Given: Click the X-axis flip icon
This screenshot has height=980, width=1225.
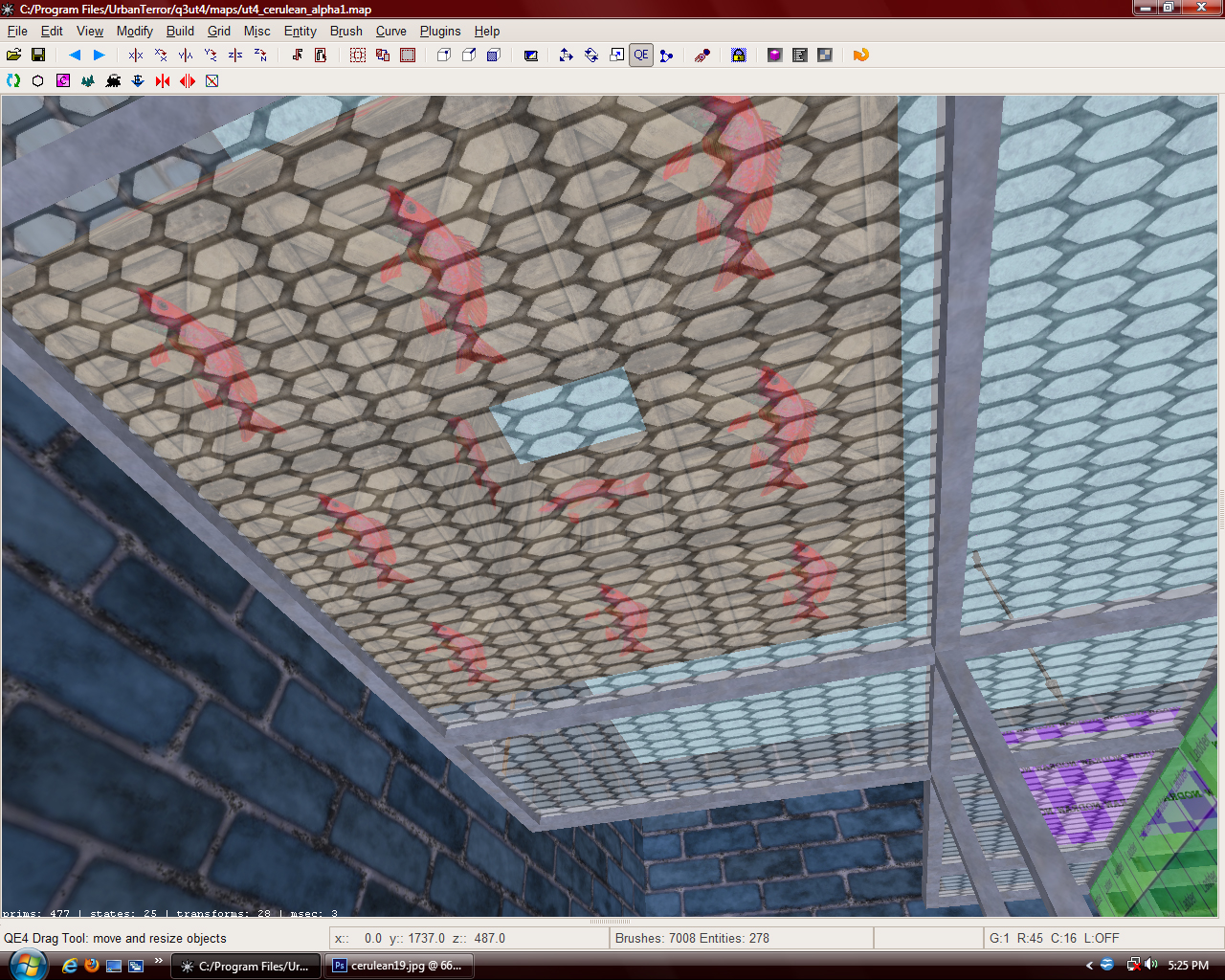Looking at the screenshot, I should click(x=136, y=56).
